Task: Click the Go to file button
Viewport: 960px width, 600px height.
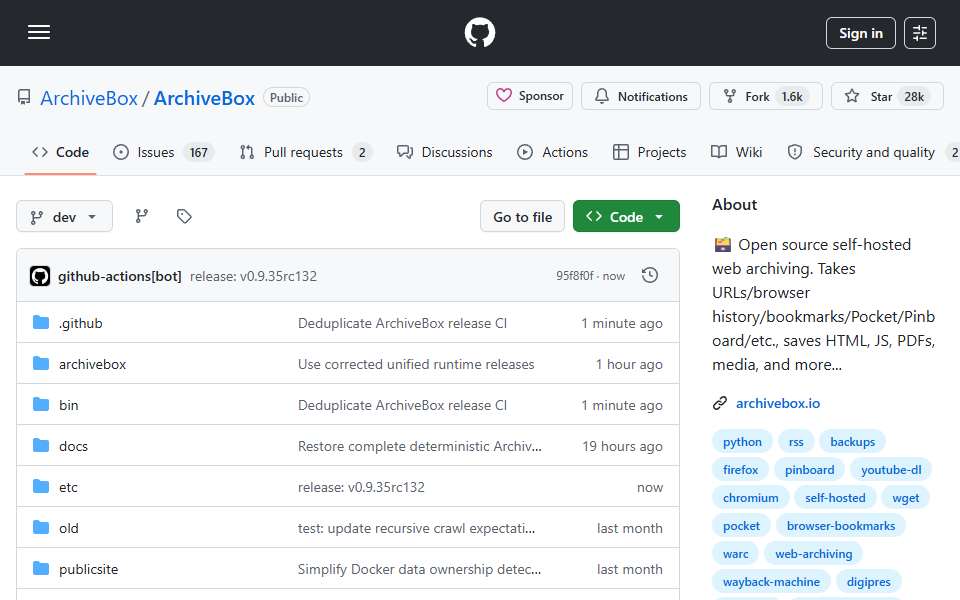Action: pyautogui.click(x=522, y=217)
